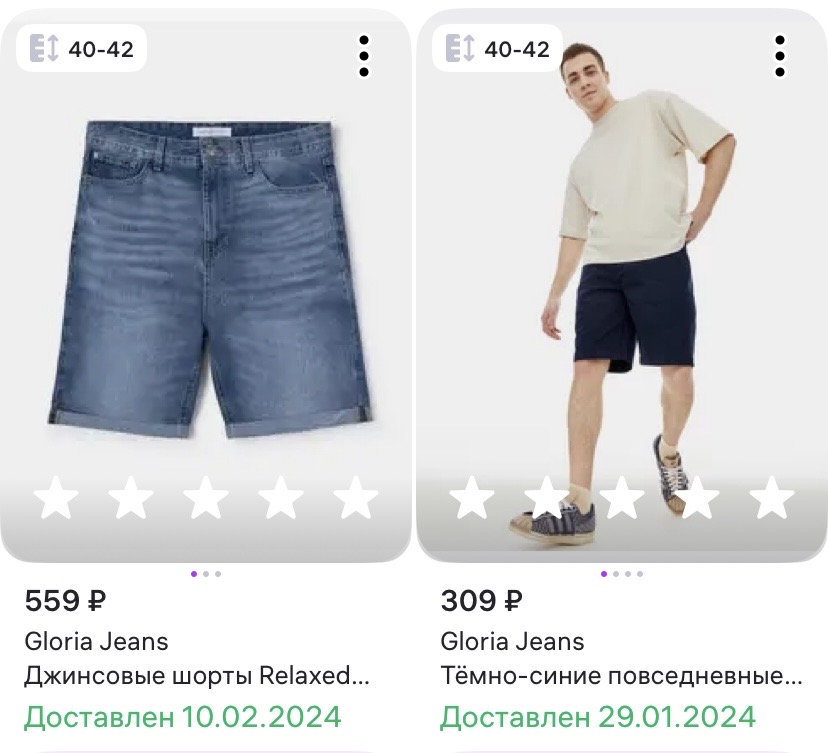Rate denim shorts three stars
This screenshot has height=753, width=828.
(x=205, y=497)
